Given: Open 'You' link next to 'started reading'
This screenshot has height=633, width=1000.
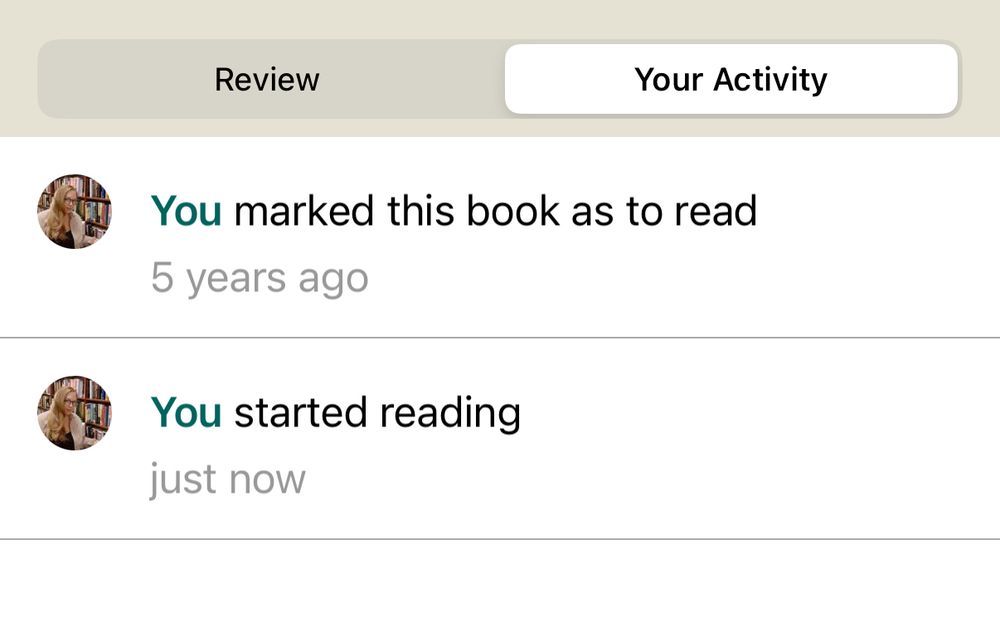Looking at the screenshot, I should click(185, 412).
